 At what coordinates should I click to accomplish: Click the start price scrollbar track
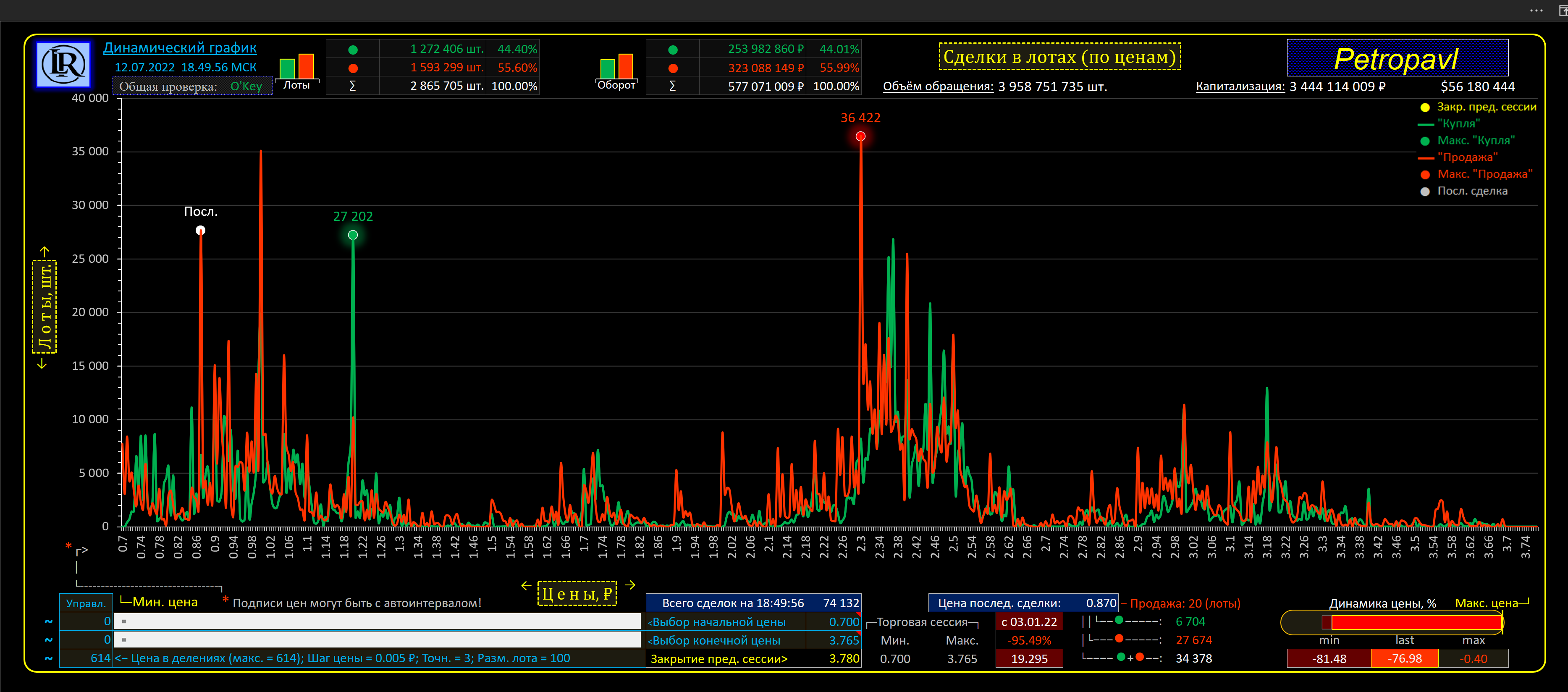378,621
